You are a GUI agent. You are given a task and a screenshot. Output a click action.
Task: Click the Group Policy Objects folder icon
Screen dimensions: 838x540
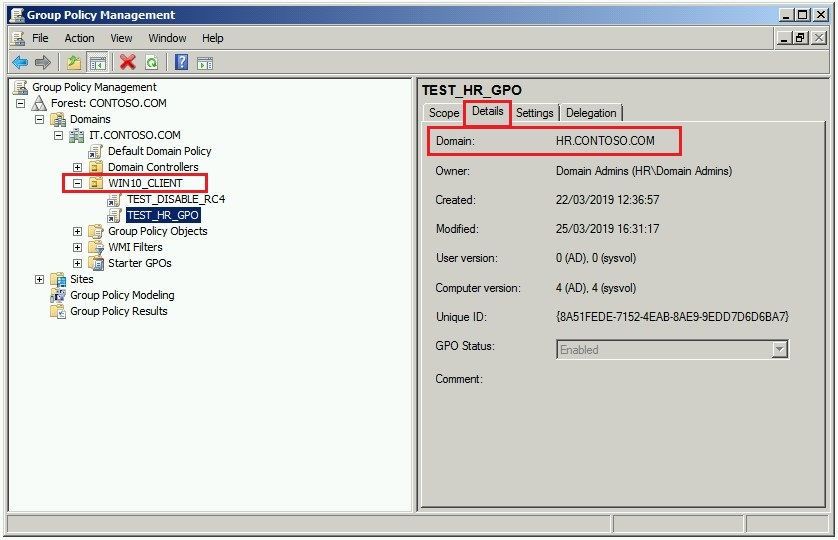point(96,232)
